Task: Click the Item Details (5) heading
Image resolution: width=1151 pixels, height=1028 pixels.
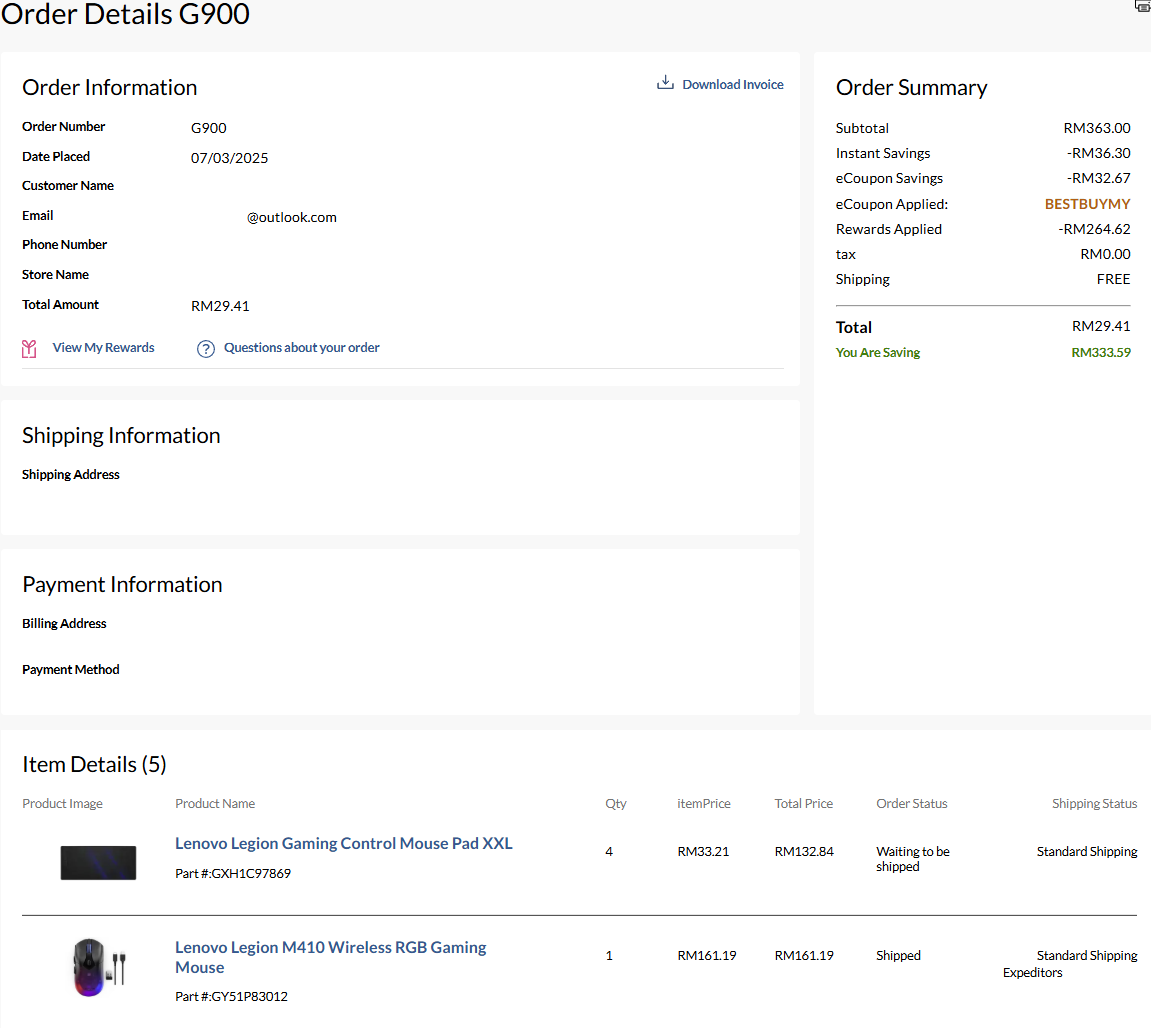Action: tap(94, 765)
